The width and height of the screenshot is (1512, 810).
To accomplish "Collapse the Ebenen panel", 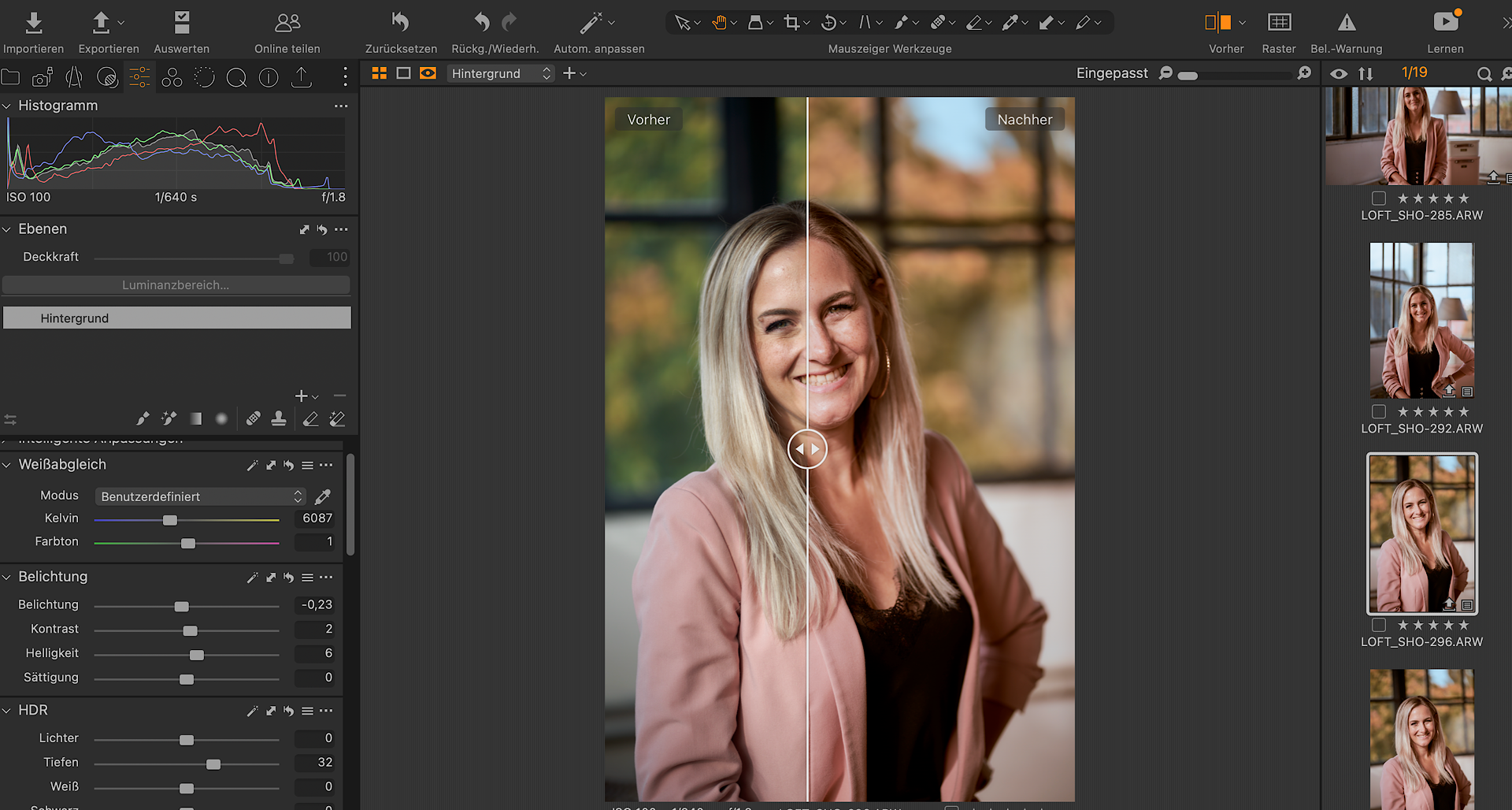I will coord(6,229).
